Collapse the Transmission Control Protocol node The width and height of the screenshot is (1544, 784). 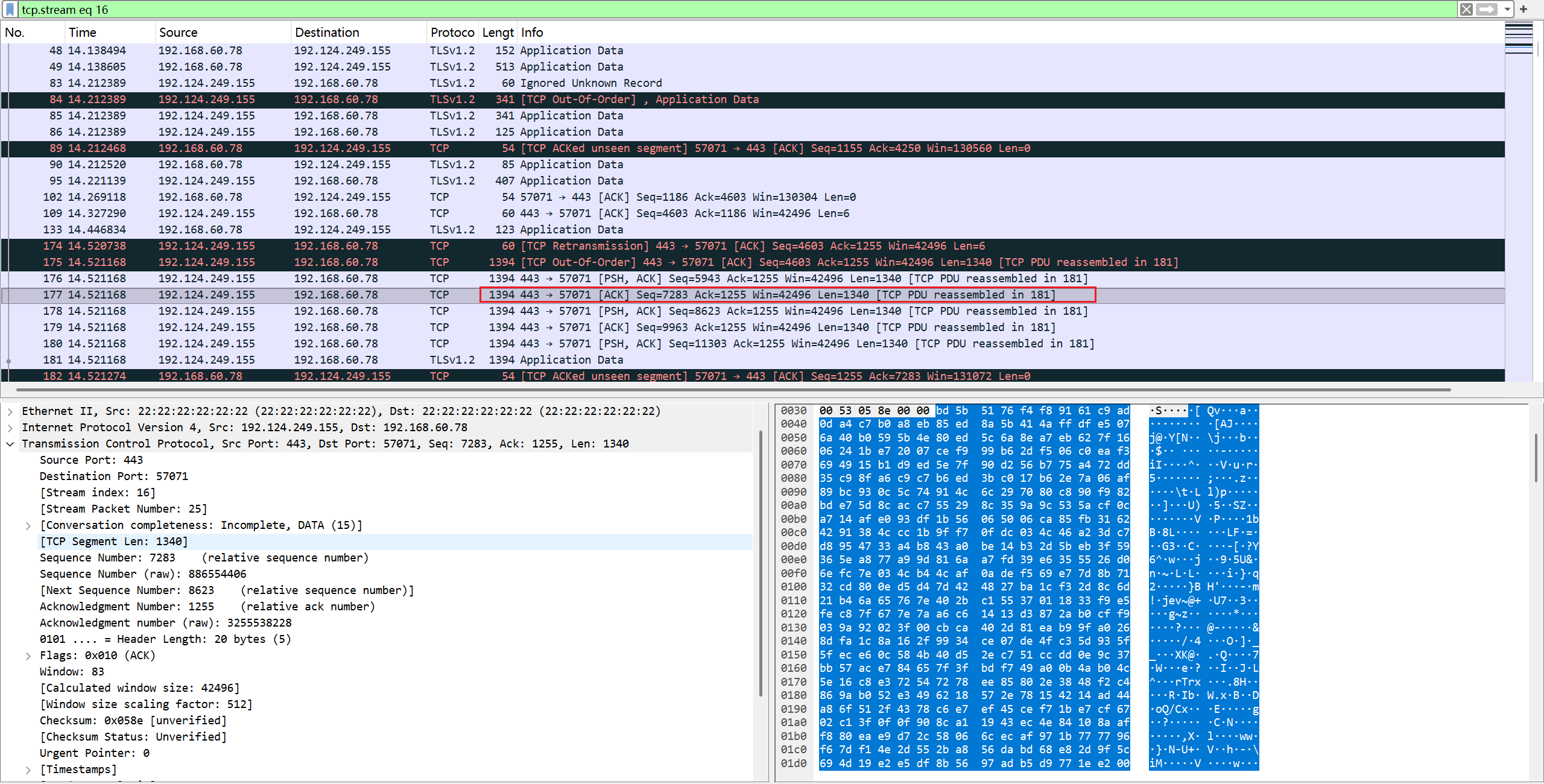10,444
